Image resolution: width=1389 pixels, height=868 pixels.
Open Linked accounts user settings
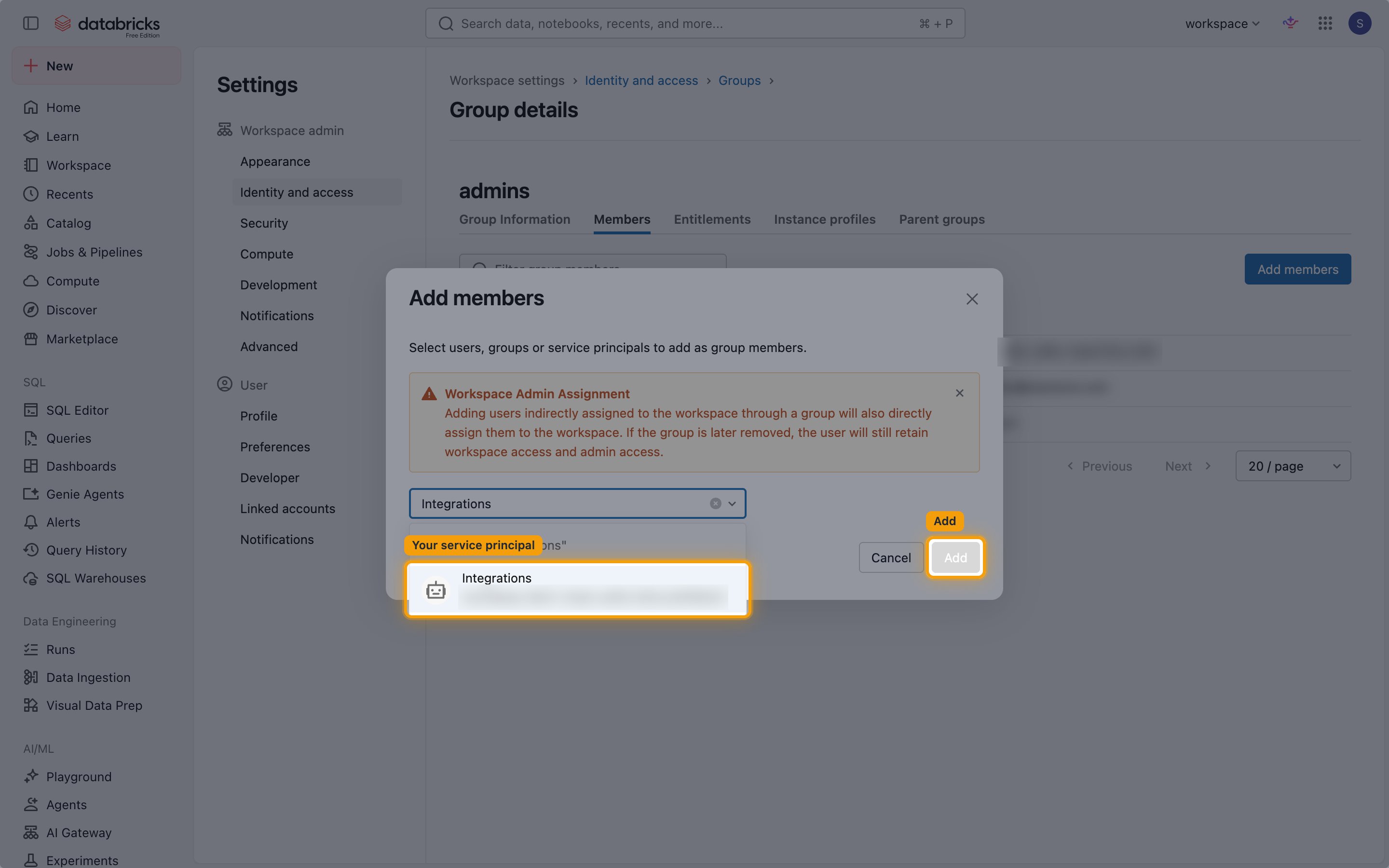point(287,509)
